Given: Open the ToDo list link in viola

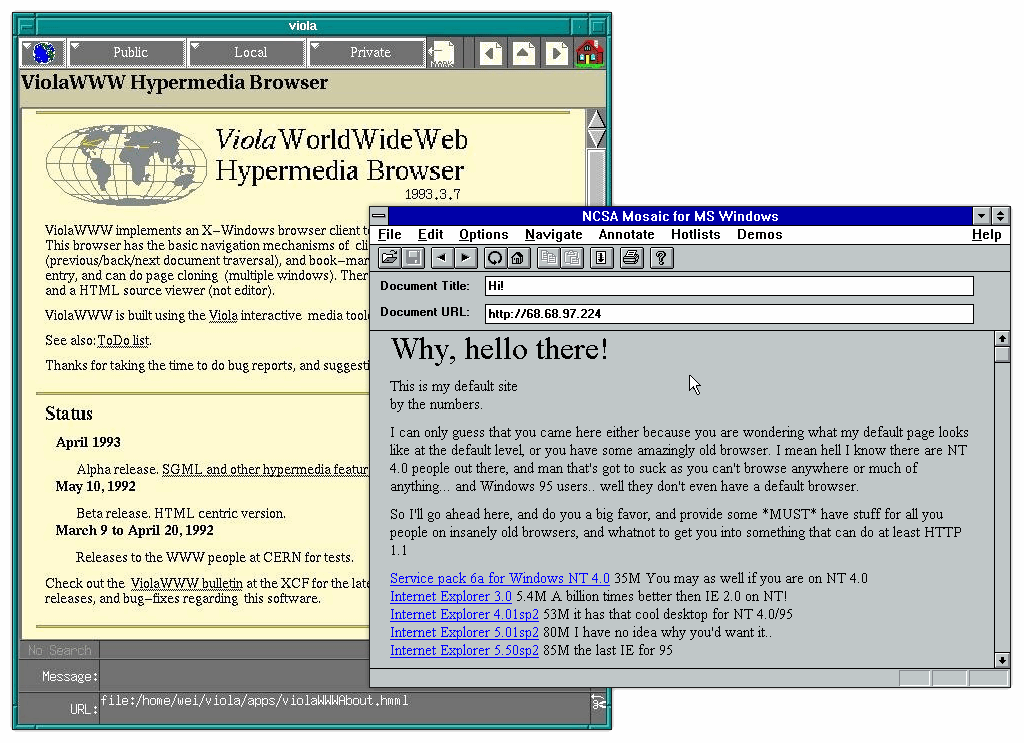Looking at the screenshot, I should tap(123, 340).
